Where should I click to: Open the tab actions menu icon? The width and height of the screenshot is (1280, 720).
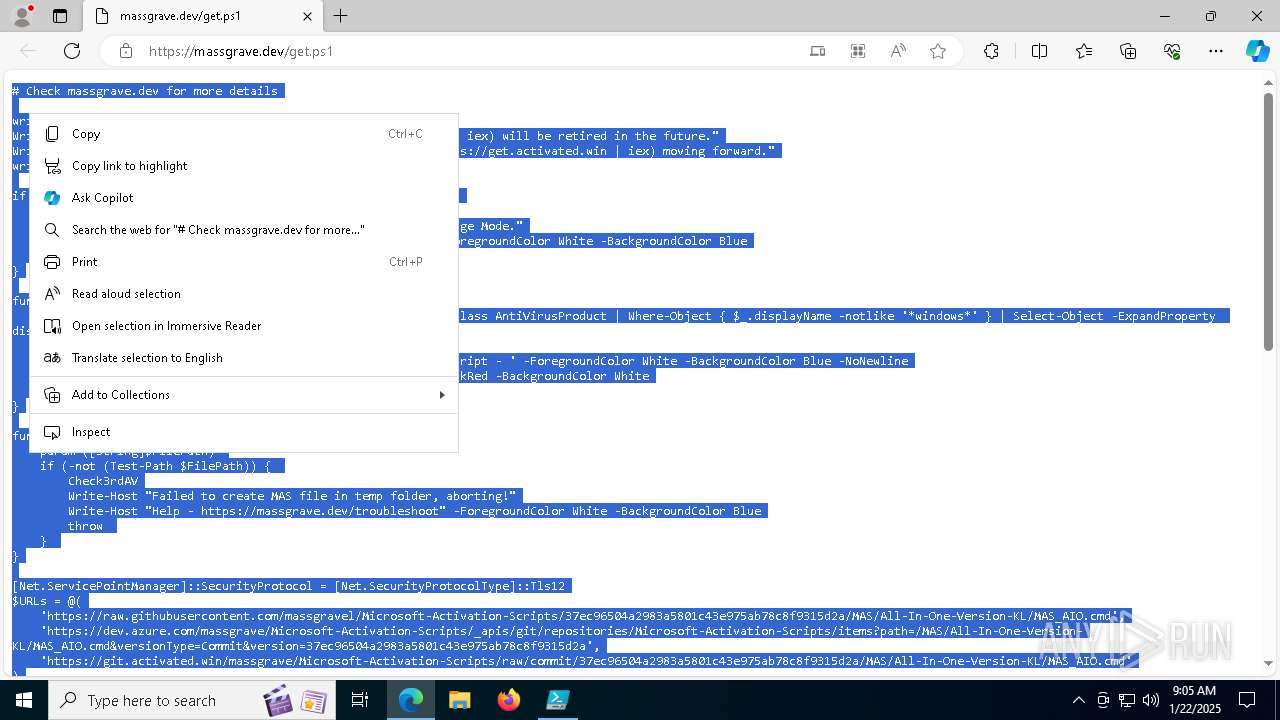[60, 16]
